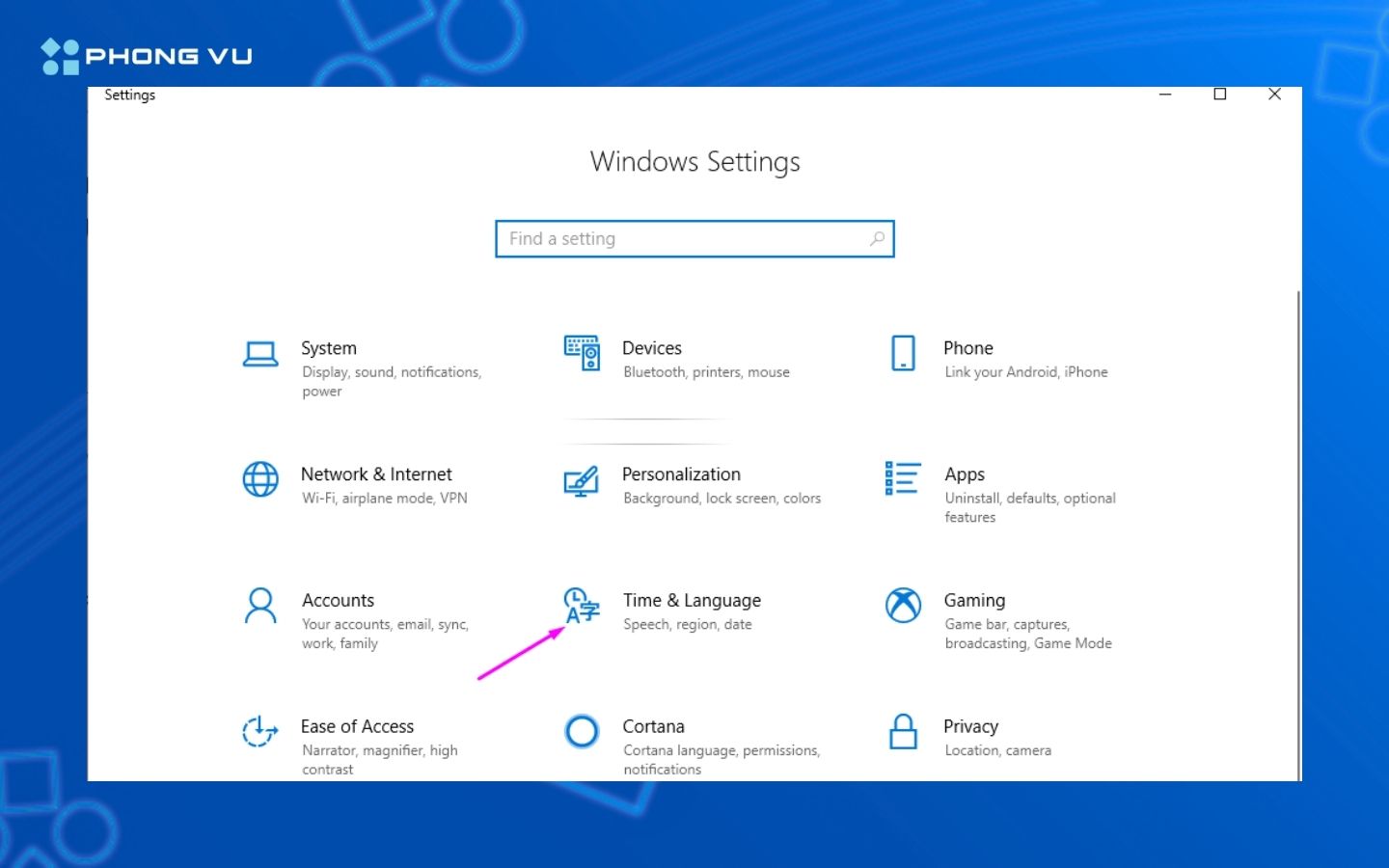
Task: Click the Network & Internet globe icon
Action: coord(260,479)
